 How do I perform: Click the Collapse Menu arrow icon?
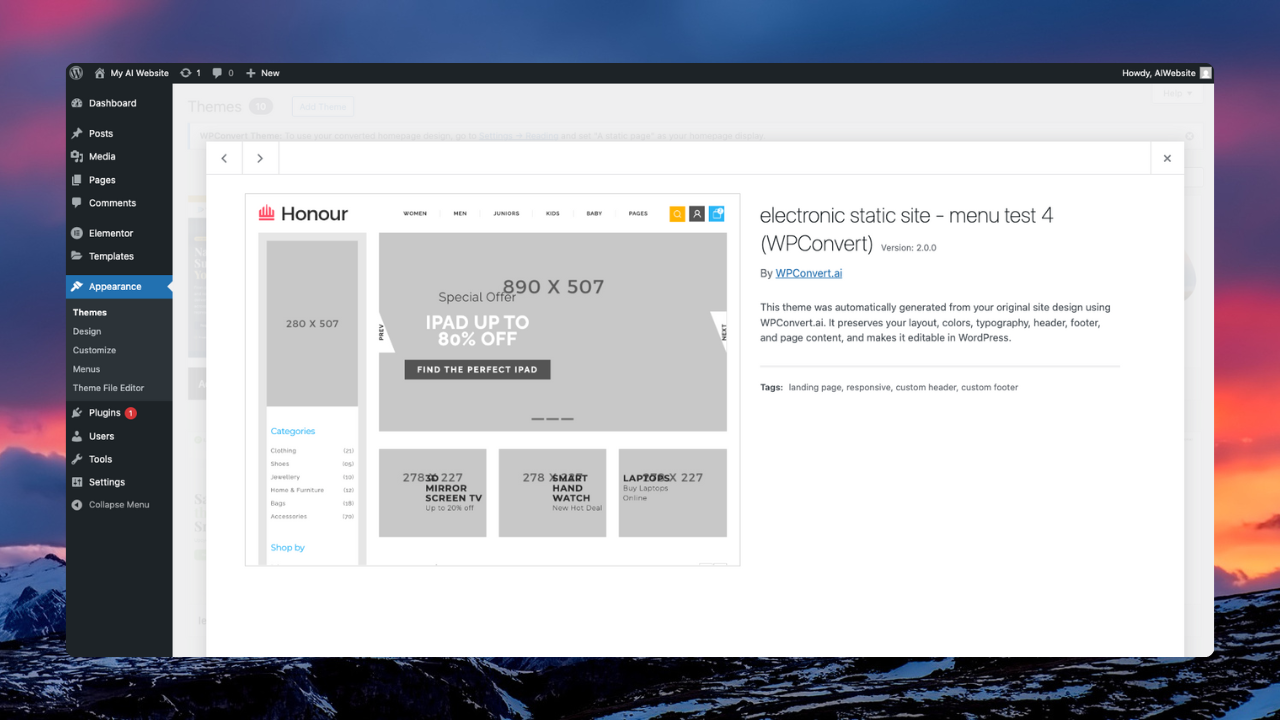click(x=77, y=505)
